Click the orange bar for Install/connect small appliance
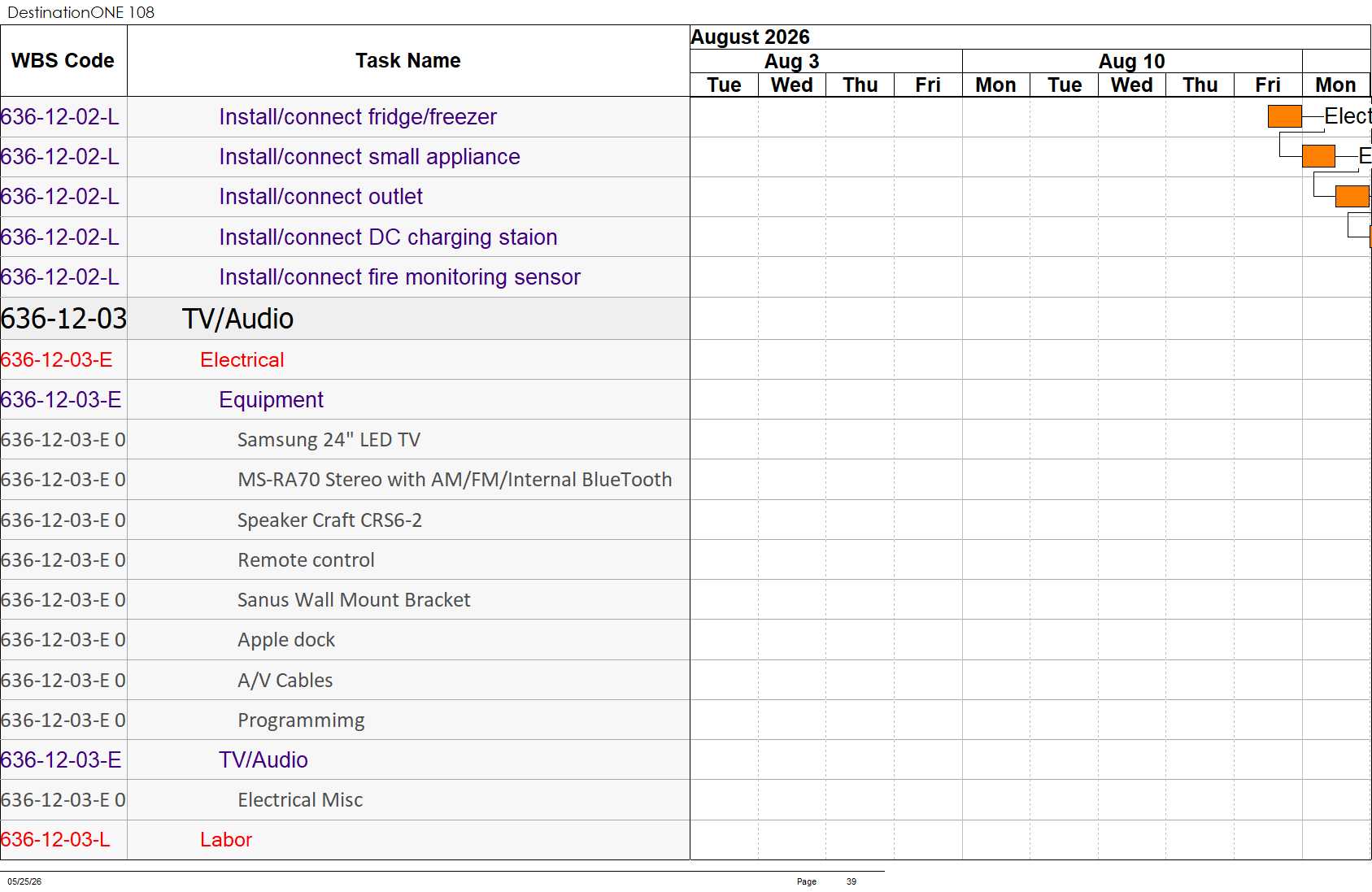Image resolution: width=1372 pixels, height=892 pixels. (x=1318, y=156)
